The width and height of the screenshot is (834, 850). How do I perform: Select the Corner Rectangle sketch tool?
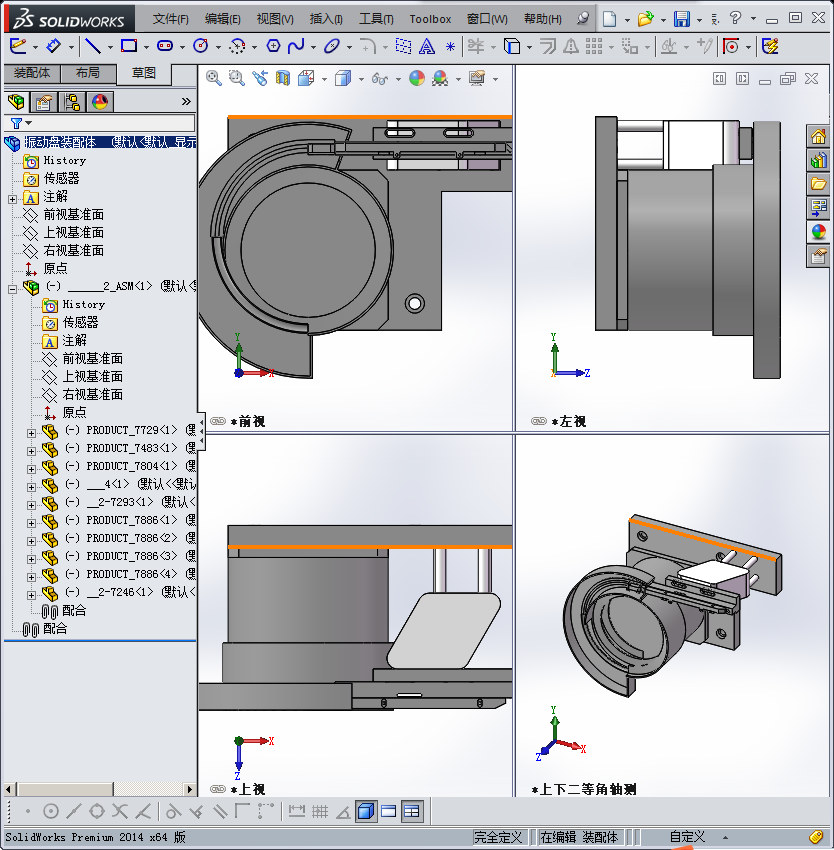131,45
